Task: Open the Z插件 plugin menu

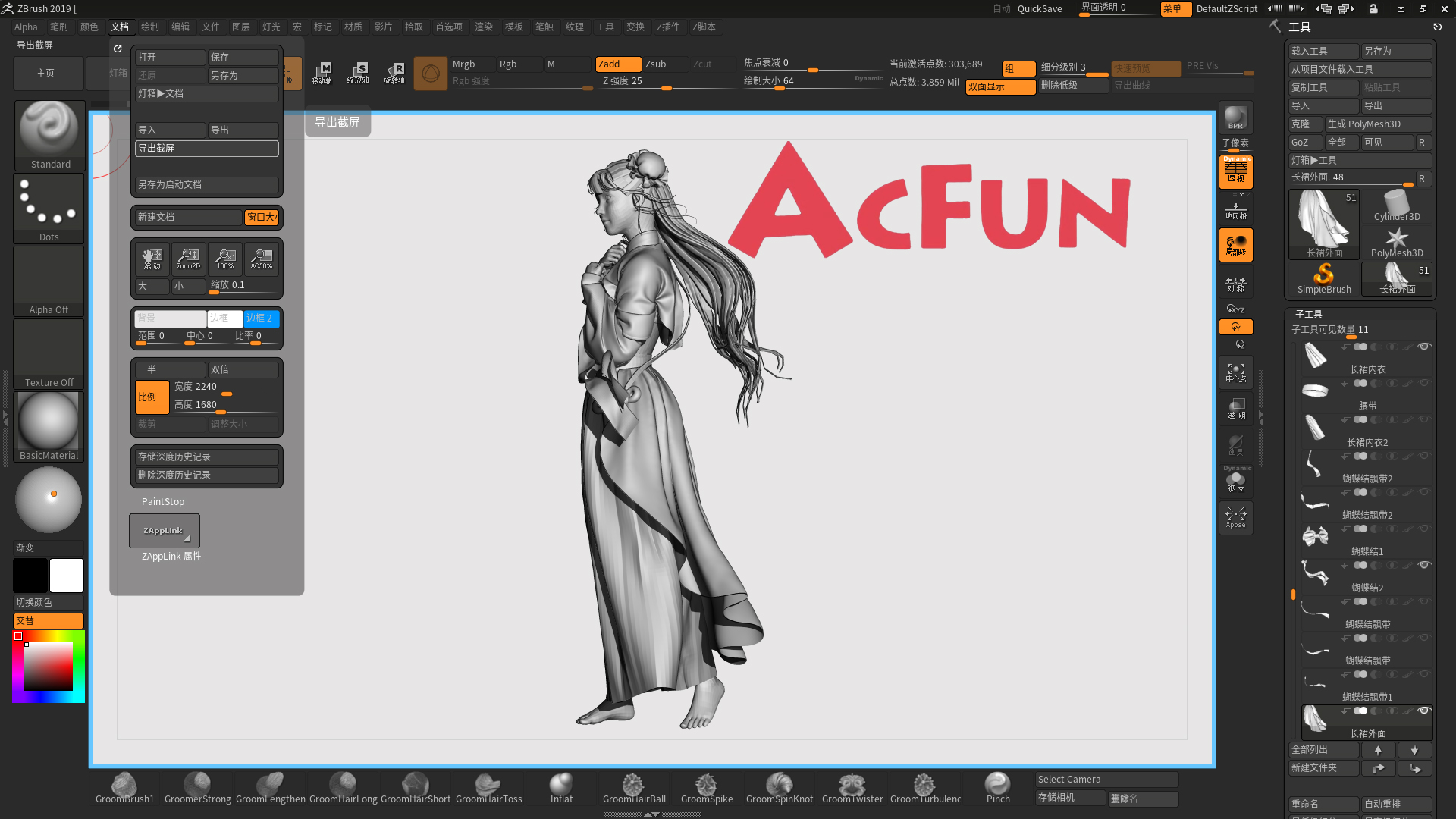Action: [668, 27]
